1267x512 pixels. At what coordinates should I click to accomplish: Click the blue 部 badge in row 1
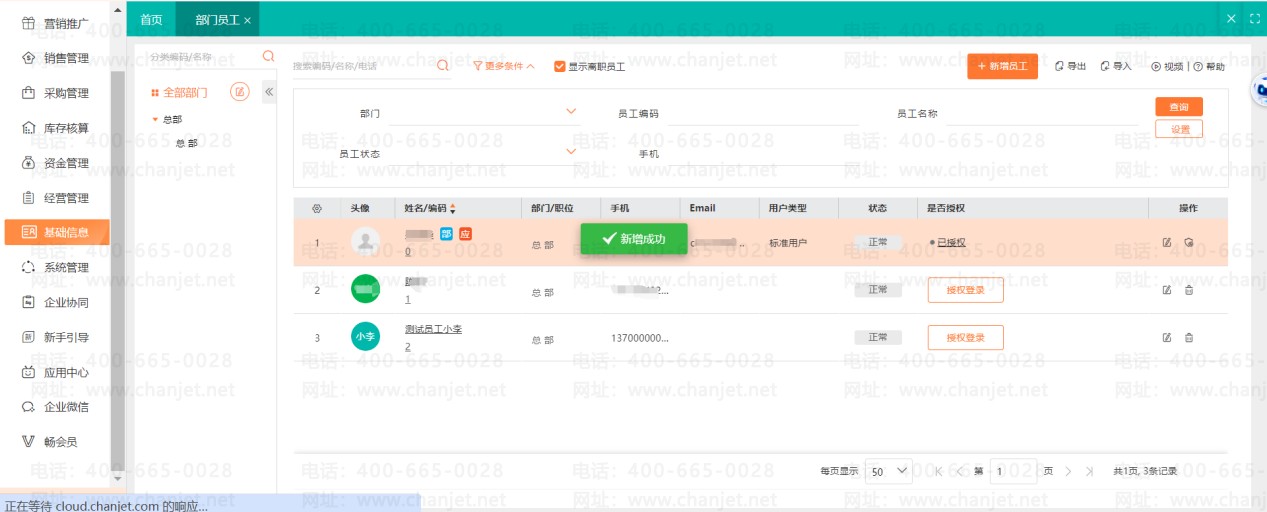tap(446, 234)
